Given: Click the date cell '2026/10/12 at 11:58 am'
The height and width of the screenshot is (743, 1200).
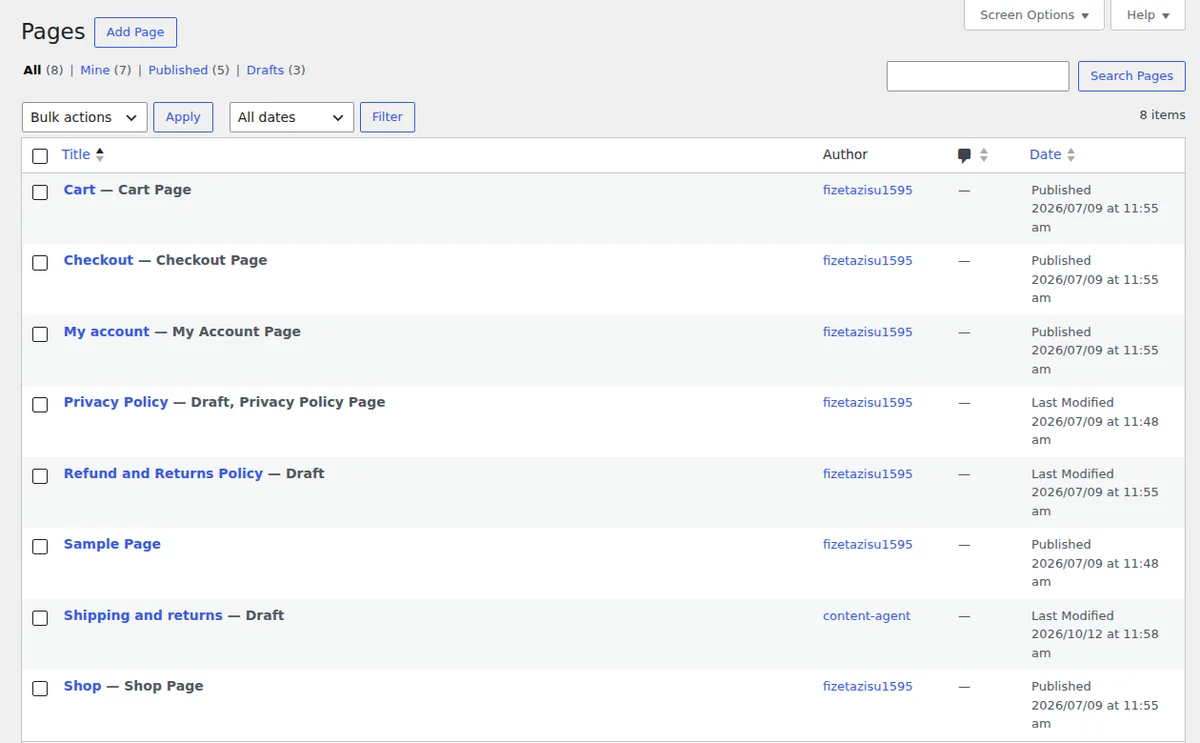Looking at the screenshot, I should click(1095, 644).
